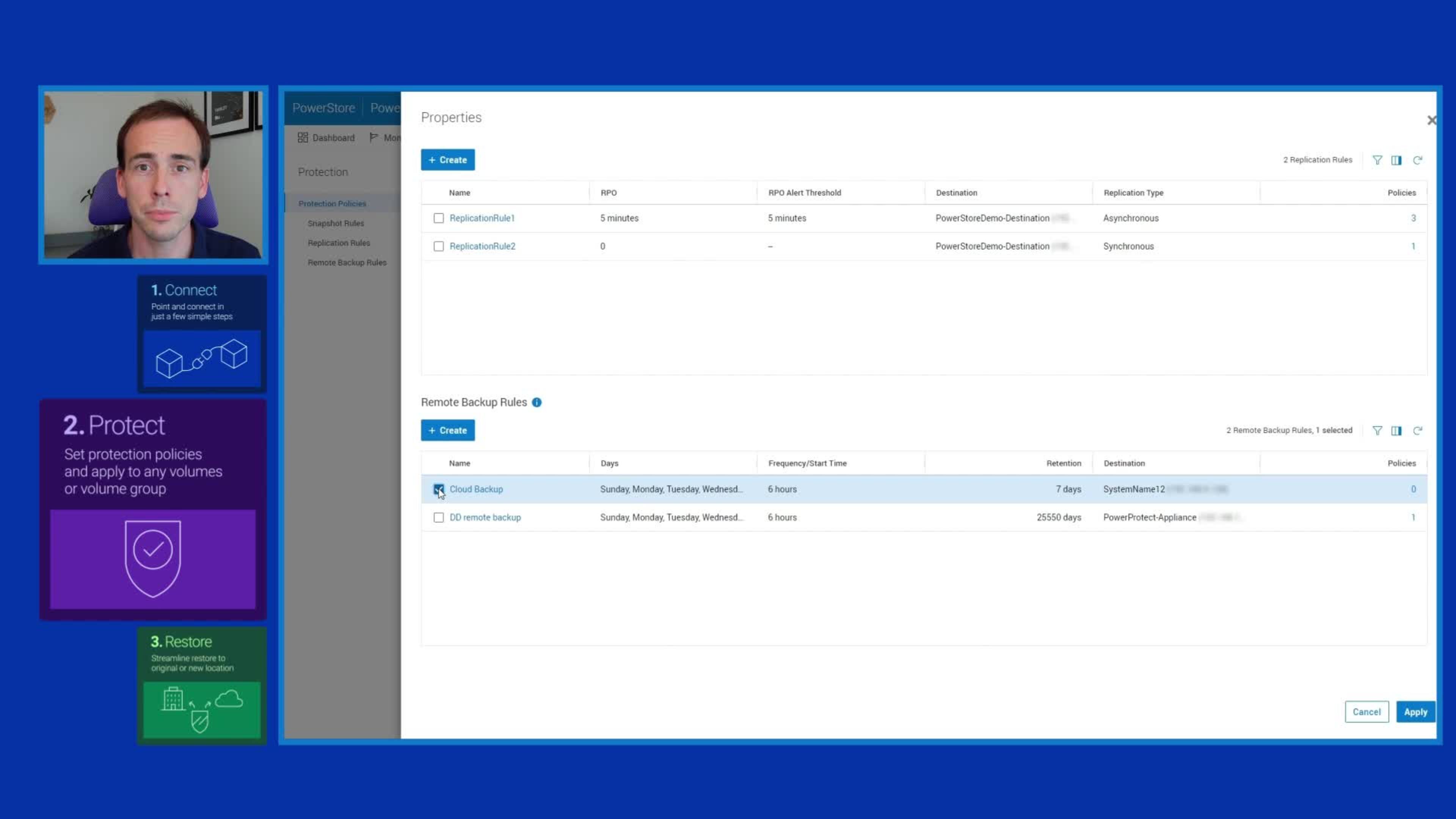Apply the Properties changes
The image size is (1456, 819).
click(x=1415, y=712)
